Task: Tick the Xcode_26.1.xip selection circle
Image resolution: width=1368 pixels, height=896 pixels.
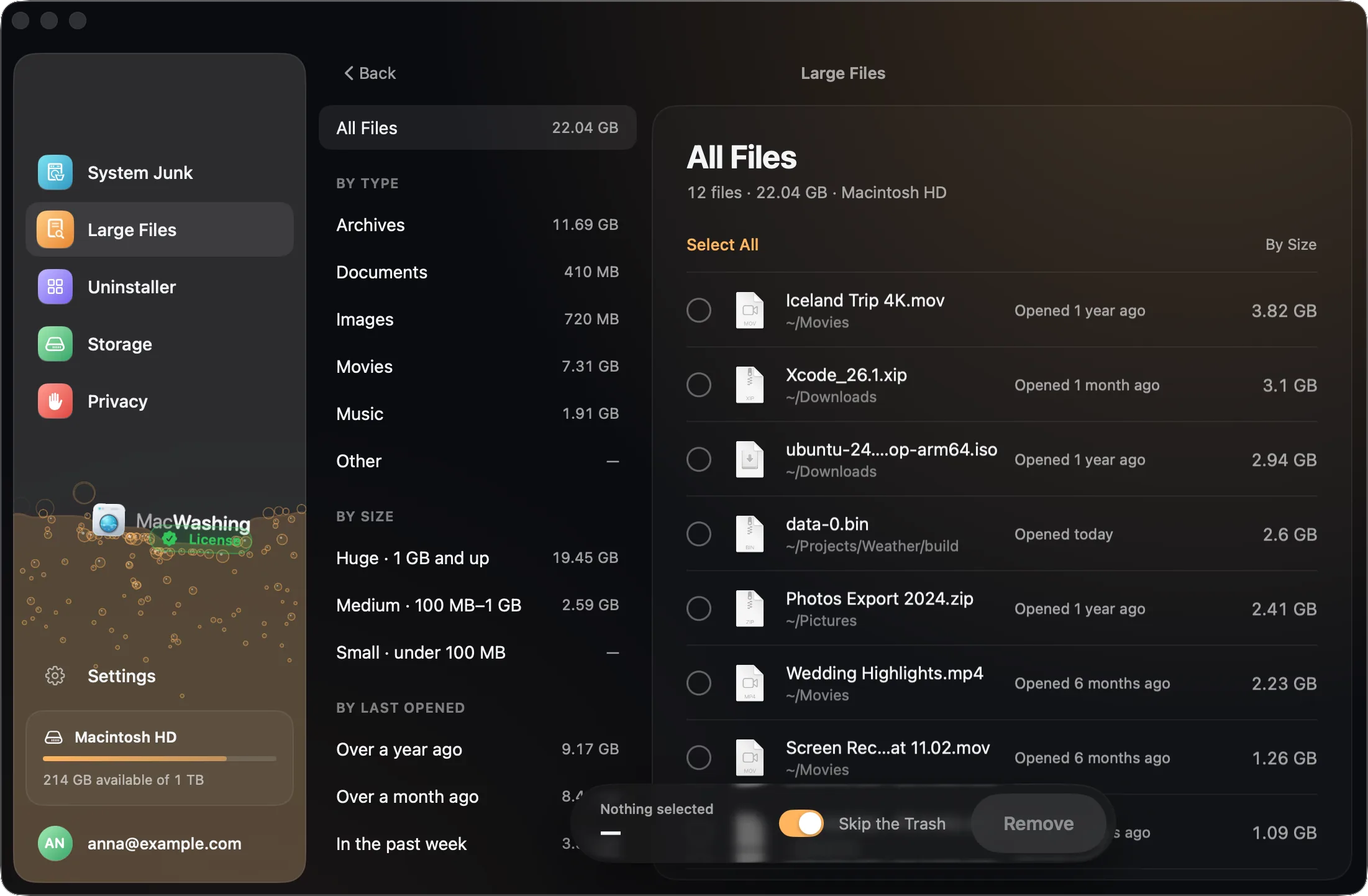Action: (699, 385)
